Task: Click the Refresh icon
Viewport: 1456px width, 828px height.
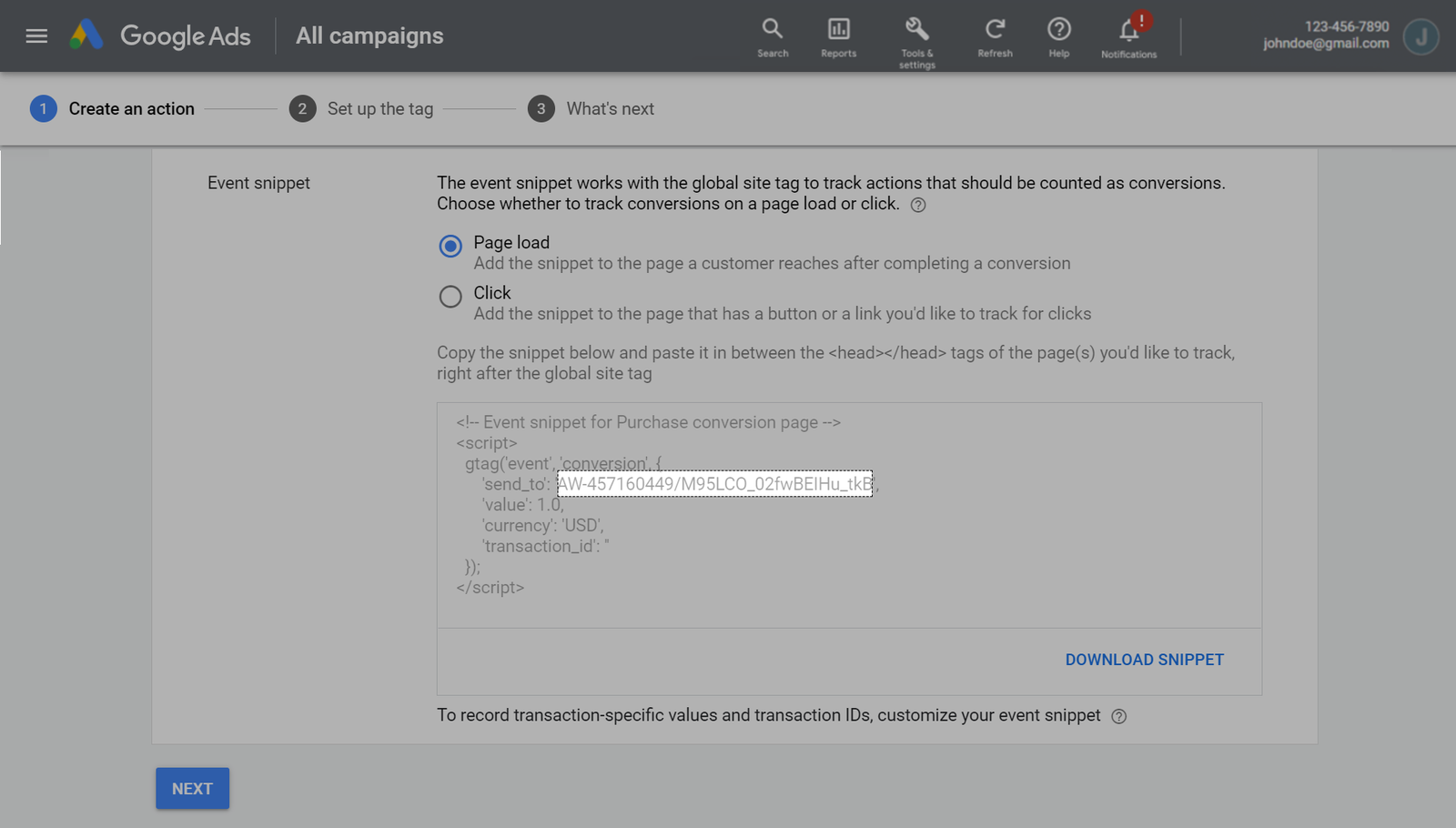Action: click(995, 36)
